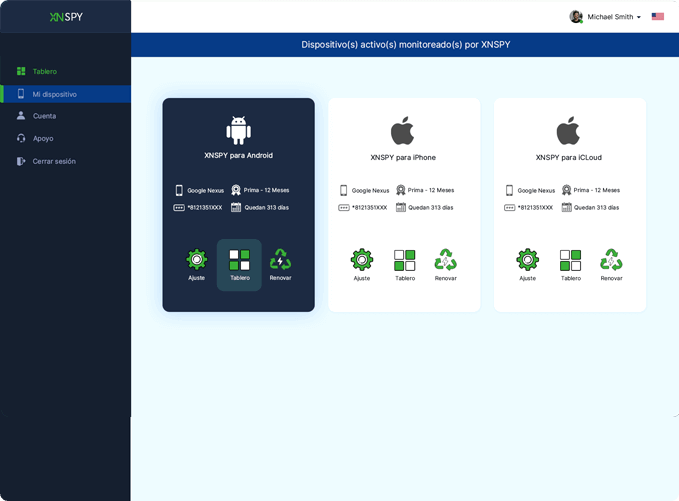The width and height of the screenshot is (679, 501).
Task: Open Apoyo support in the sidebar
Action: (43, 138)
